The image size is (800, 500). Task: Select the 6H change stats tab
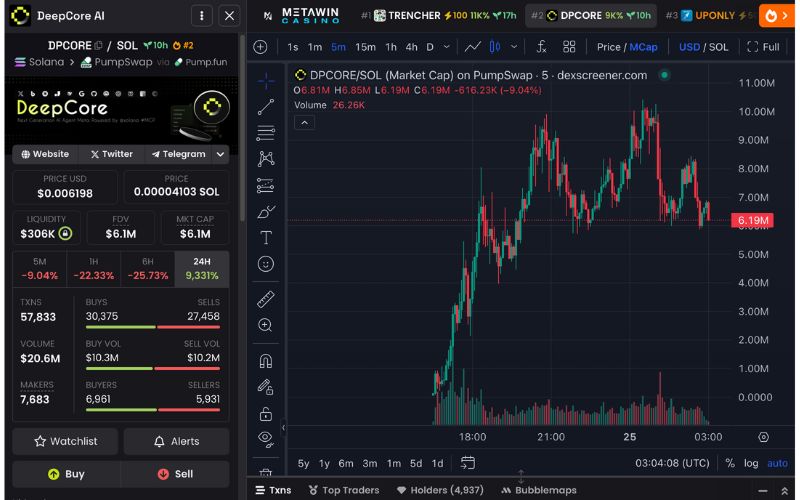pyautogui.click(x=147, y=269)
